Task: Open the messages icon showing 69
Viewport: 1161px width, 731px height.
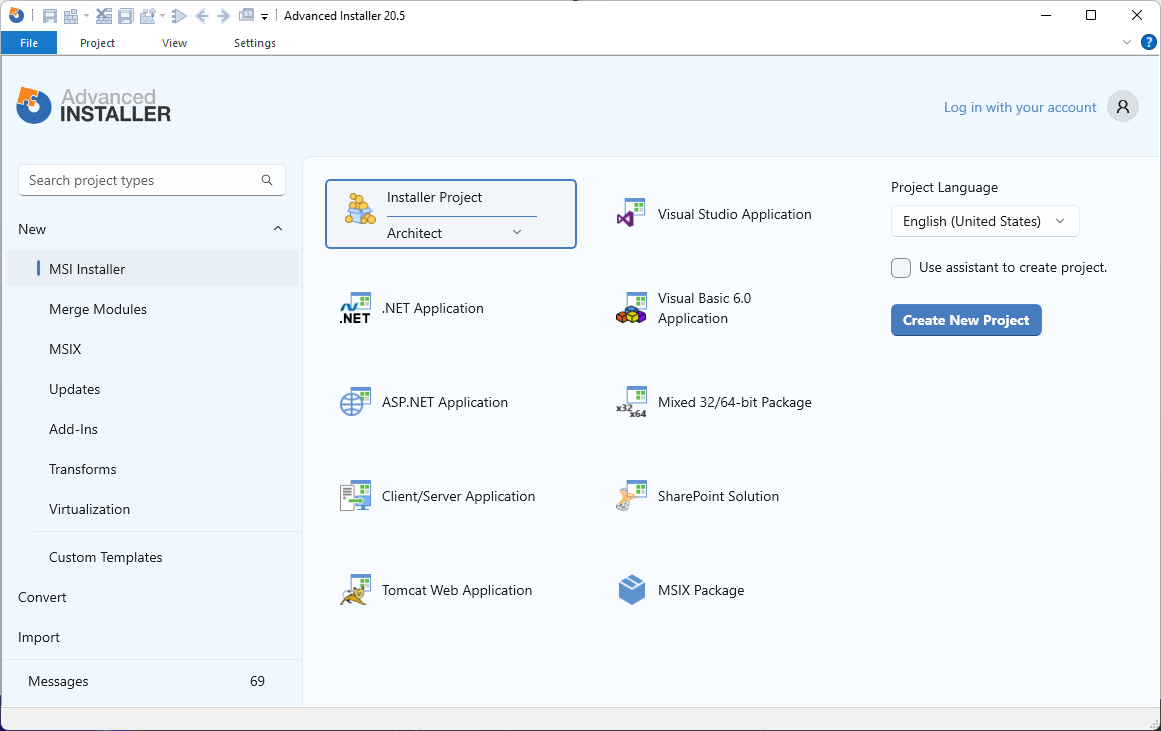Action: [247, 16]
